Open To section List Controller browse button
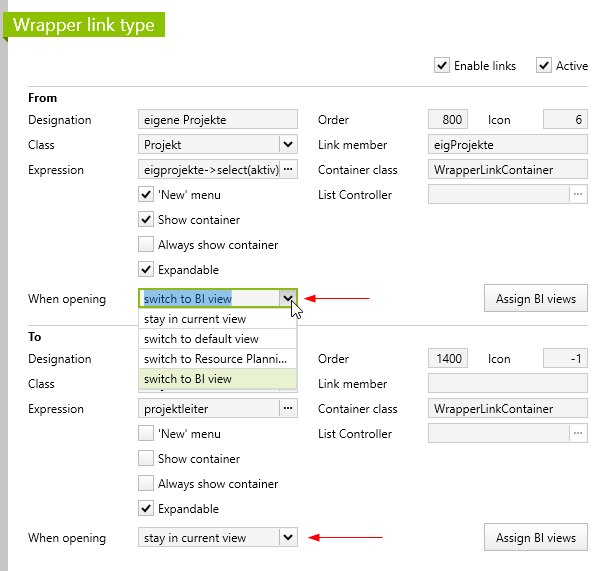The height and width of the screenshot is (571, 600). 578,433
